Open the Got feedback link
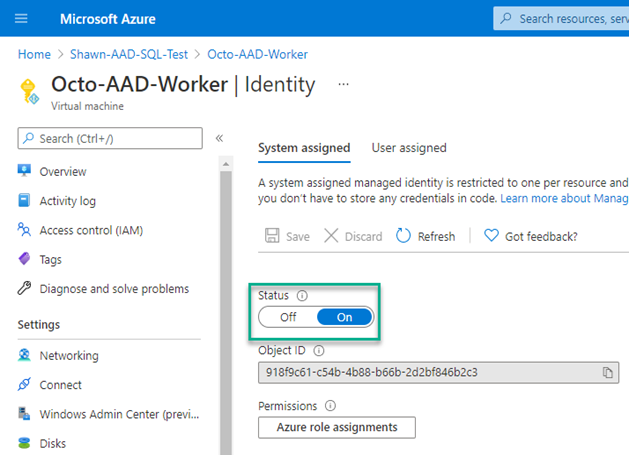The height and width of the screenshot is (455, 629). point(530,236)
